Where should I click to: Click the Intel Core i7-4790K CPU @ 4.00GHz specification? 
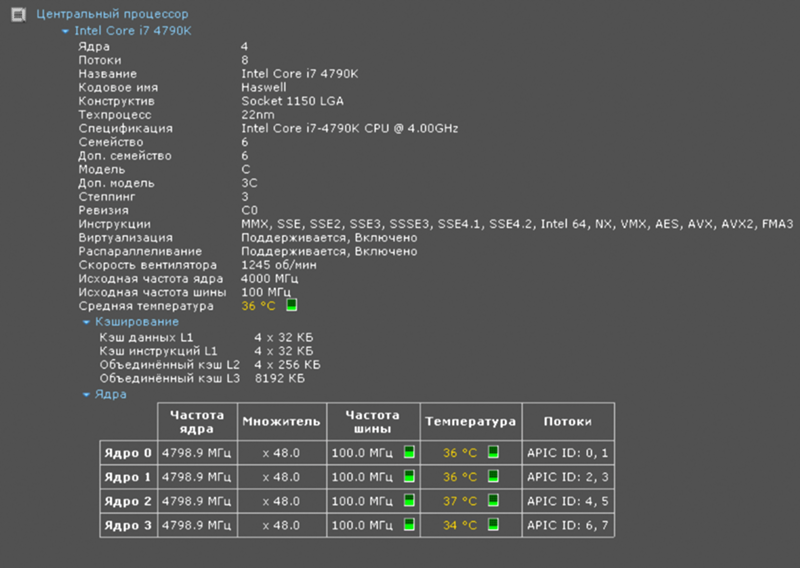point(349,129)
